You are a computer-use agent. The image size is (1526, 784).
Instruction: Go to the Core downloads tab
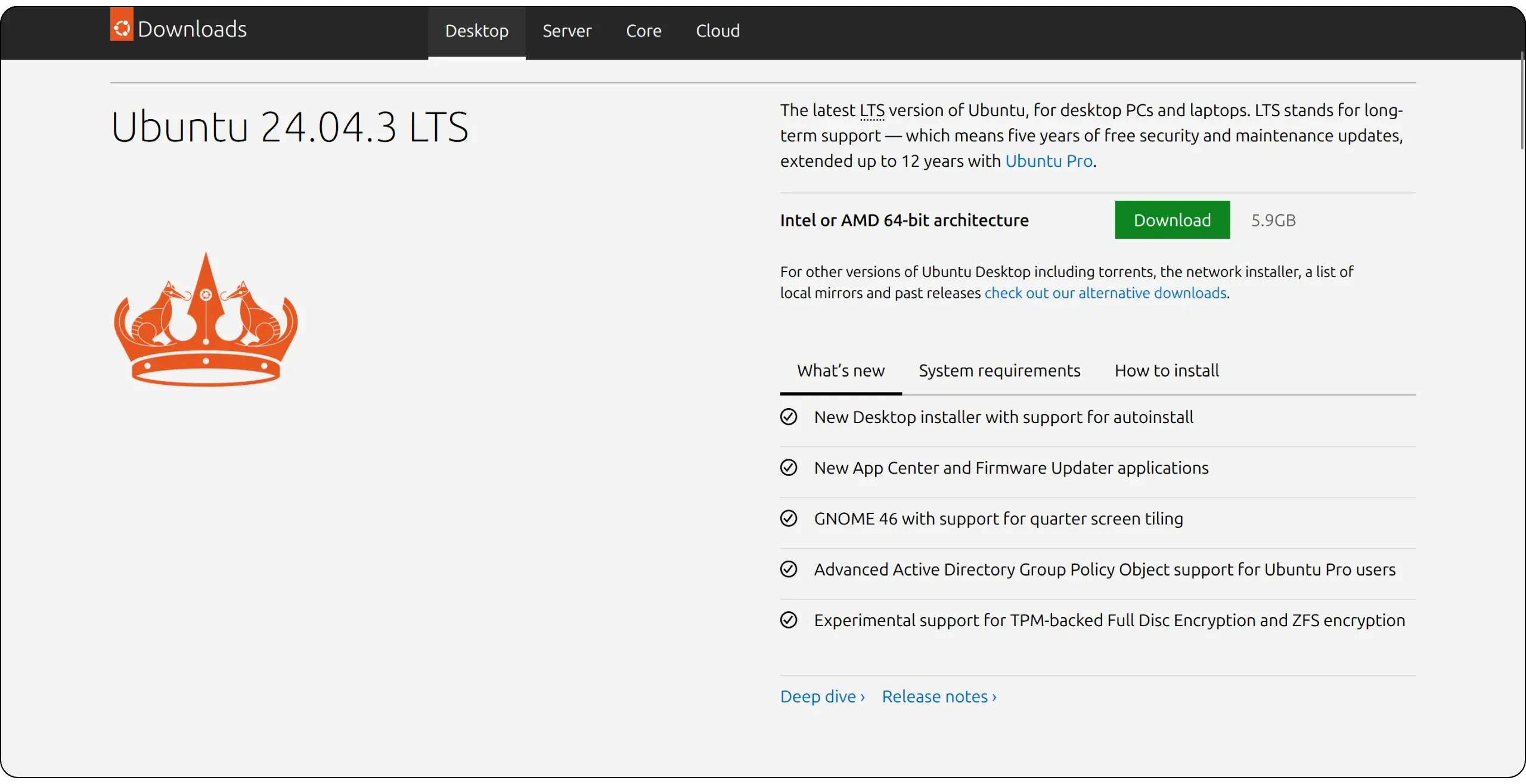coord(643,31)
